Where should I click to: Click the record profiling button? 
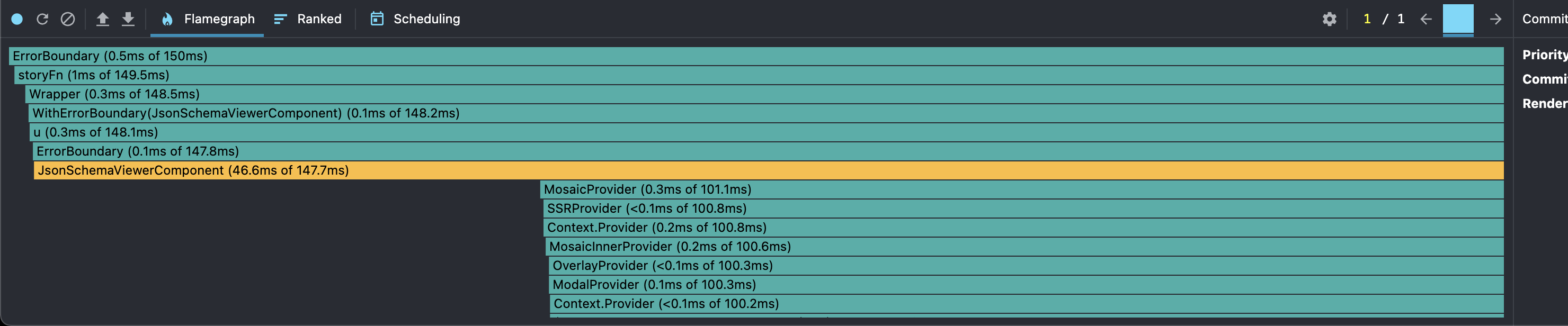(17, 19)
